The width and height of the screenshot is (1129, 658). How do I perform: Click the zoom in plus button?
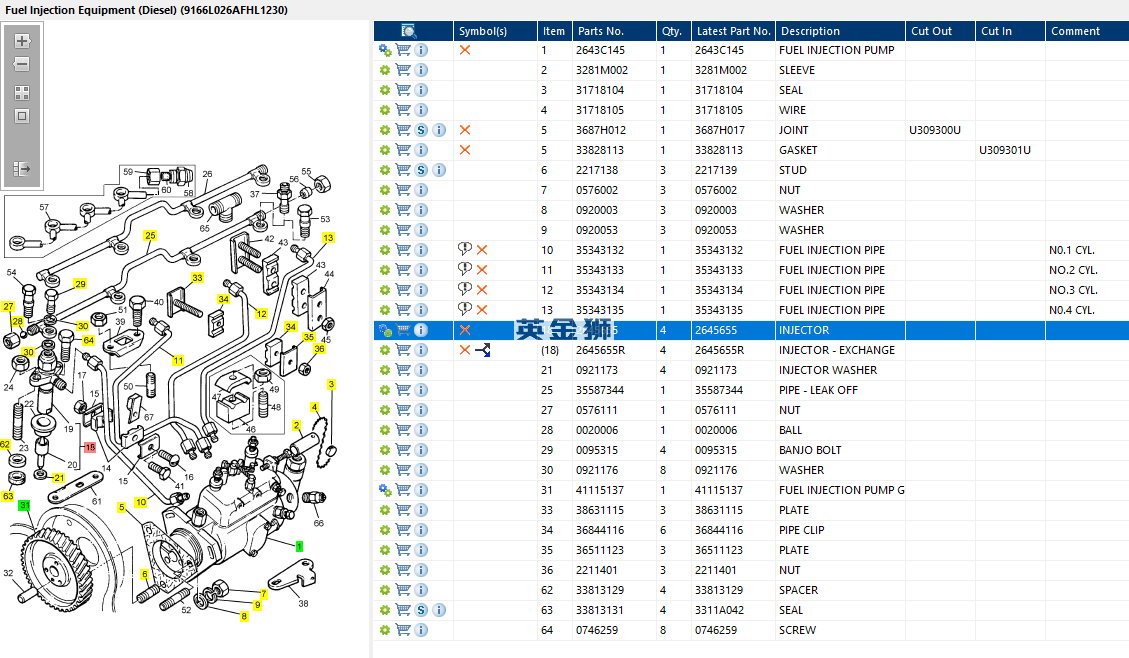pos(22,42)
